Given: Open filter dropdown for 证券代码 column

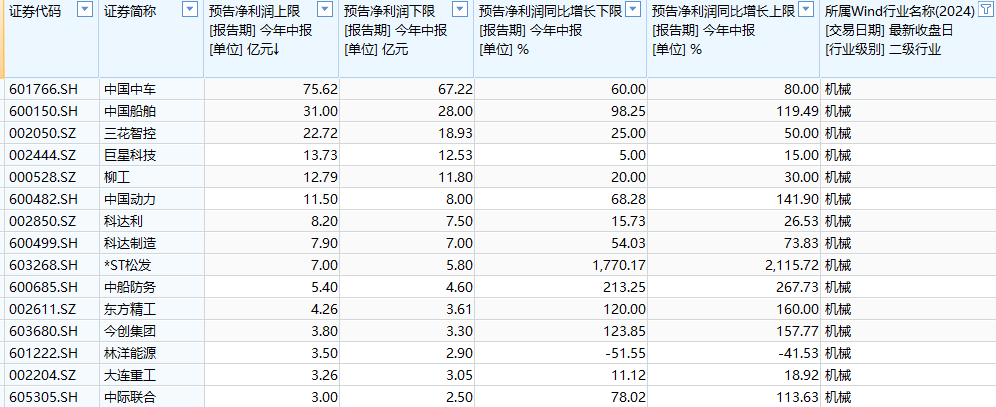Looking at the screenshot, I should click(x=84, y=10).
